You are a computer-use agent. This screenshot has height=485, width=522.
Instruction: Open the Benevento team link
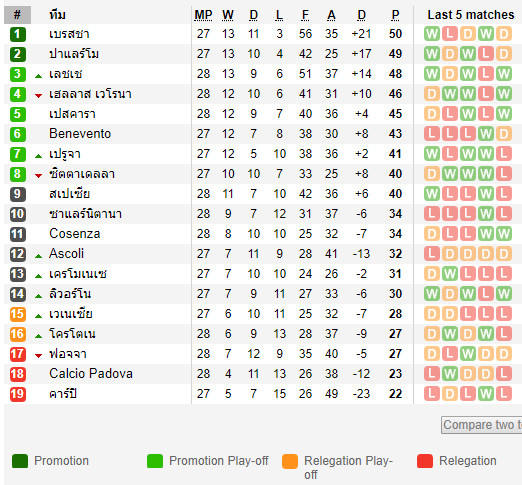(80, 134)
